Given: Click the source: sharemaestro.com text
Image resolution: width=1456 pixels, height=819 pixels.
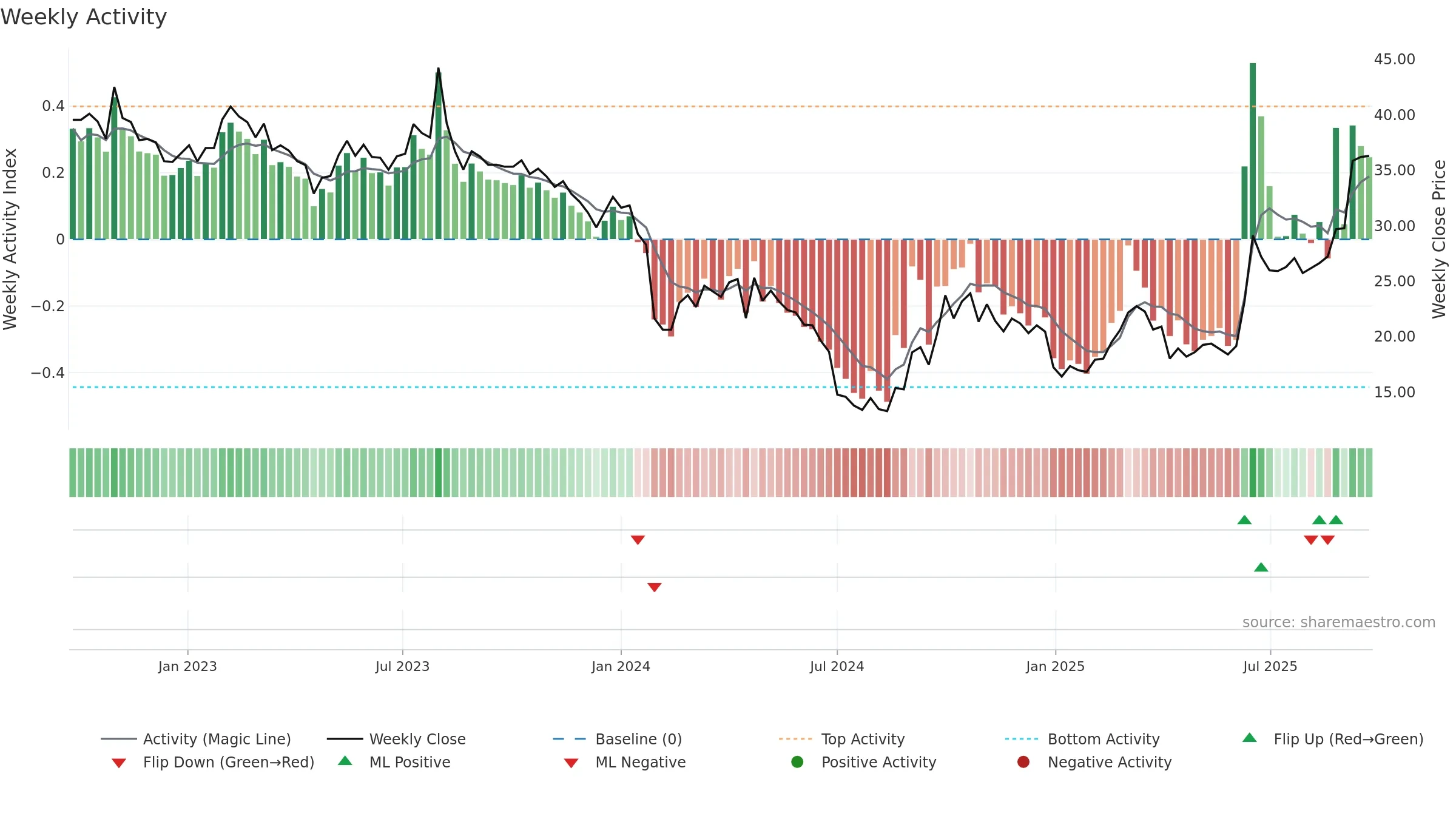Looking at the screenshot, I should point(1339,622).
